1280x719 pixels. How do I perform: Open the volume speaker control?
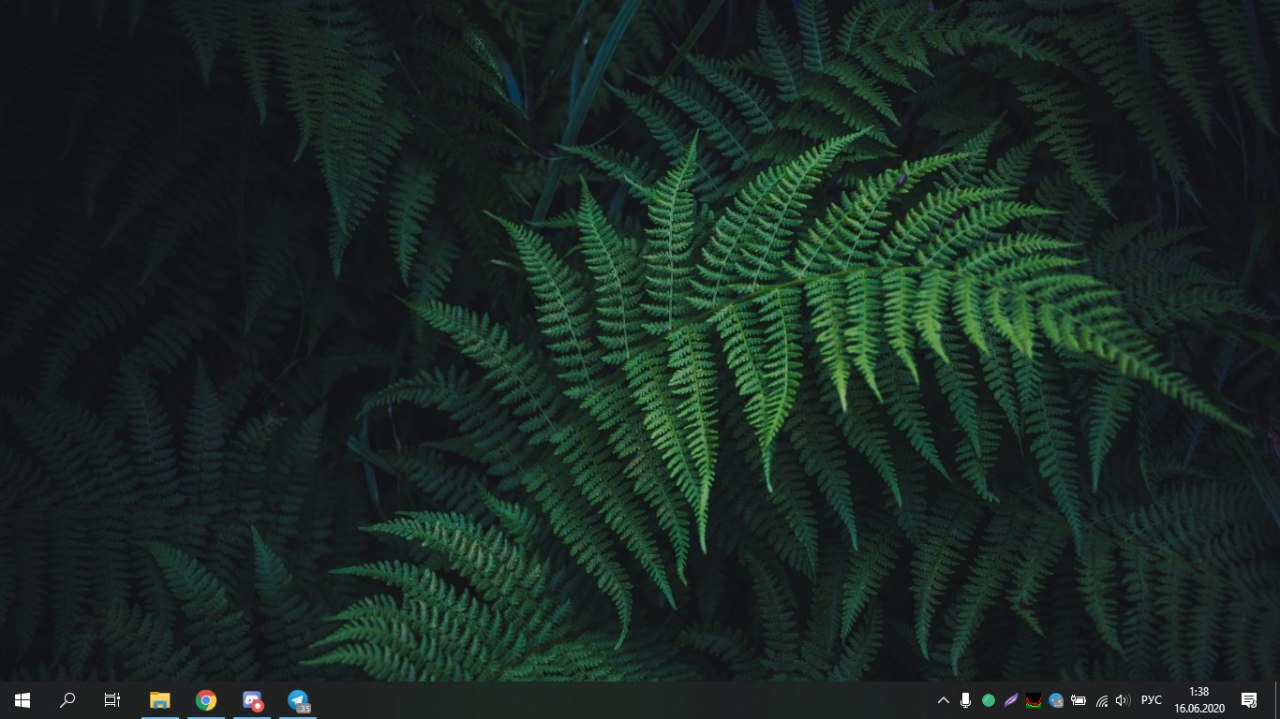pyautogui.click(x=1123, y=700)
